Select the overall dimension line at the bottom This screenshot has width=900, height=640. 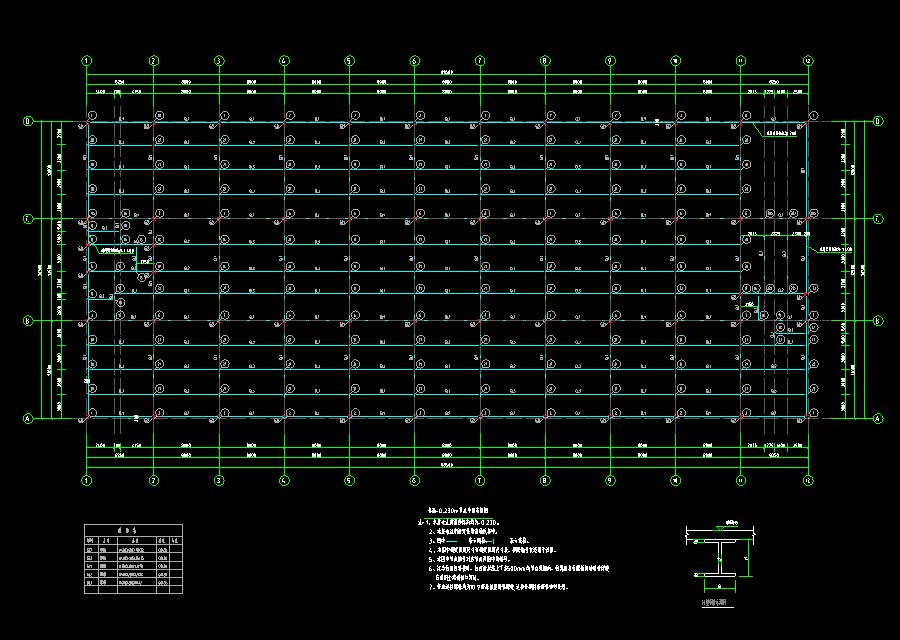click(x=447, y=466)
